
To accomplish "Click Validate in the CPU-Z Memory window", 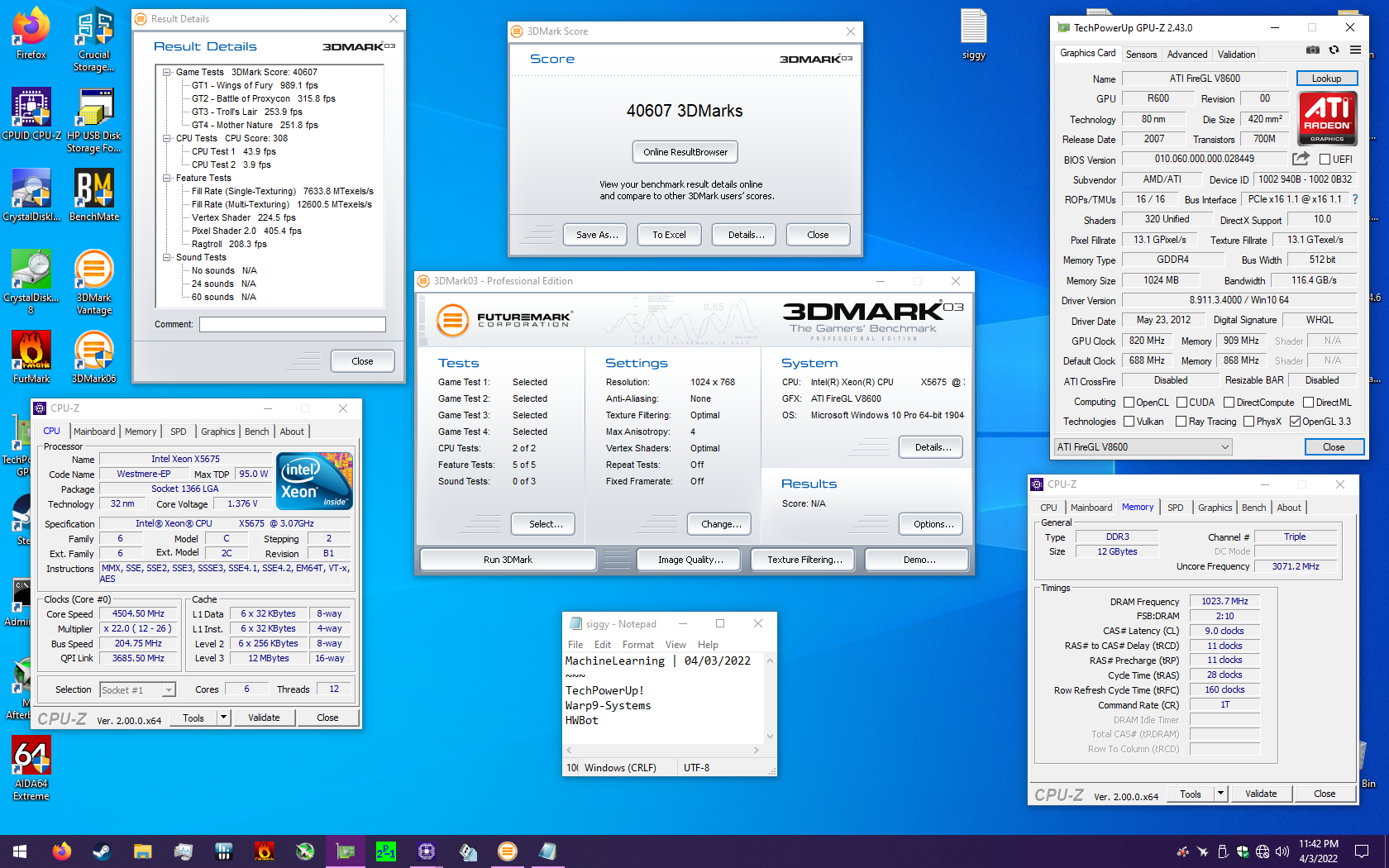I will tap(1261, 794).
